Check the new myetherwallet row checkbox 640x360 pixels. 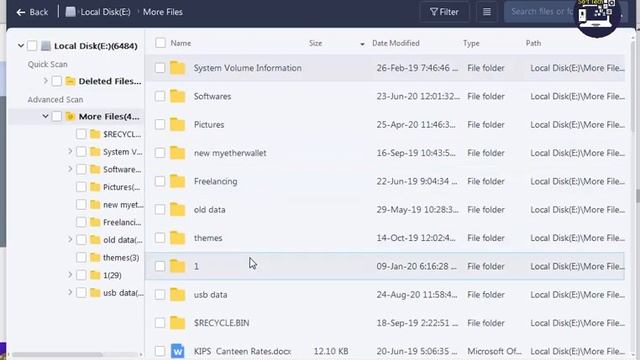(160, 153)
